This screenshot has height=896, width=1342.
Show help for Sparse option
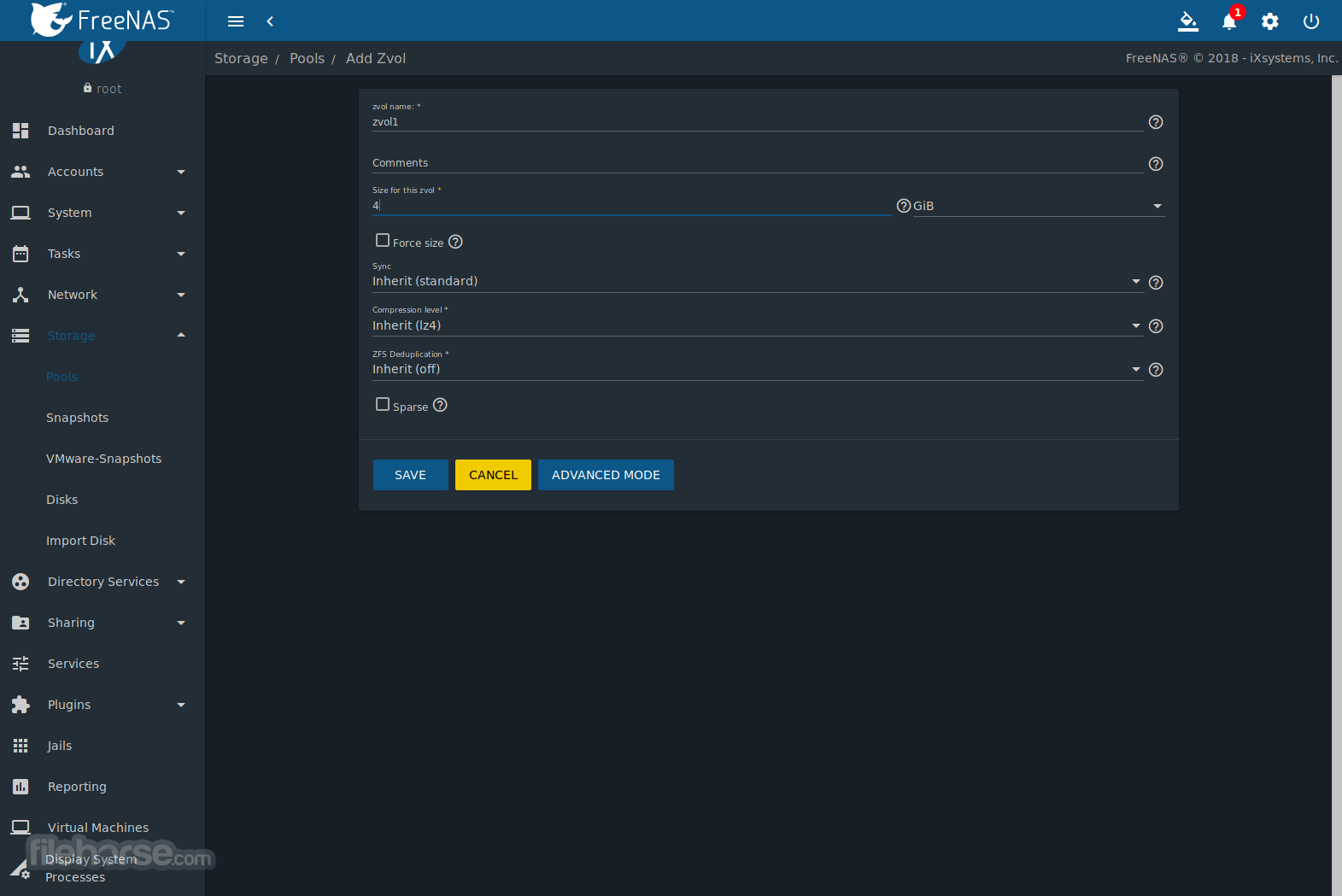click(x=440, y=405)
